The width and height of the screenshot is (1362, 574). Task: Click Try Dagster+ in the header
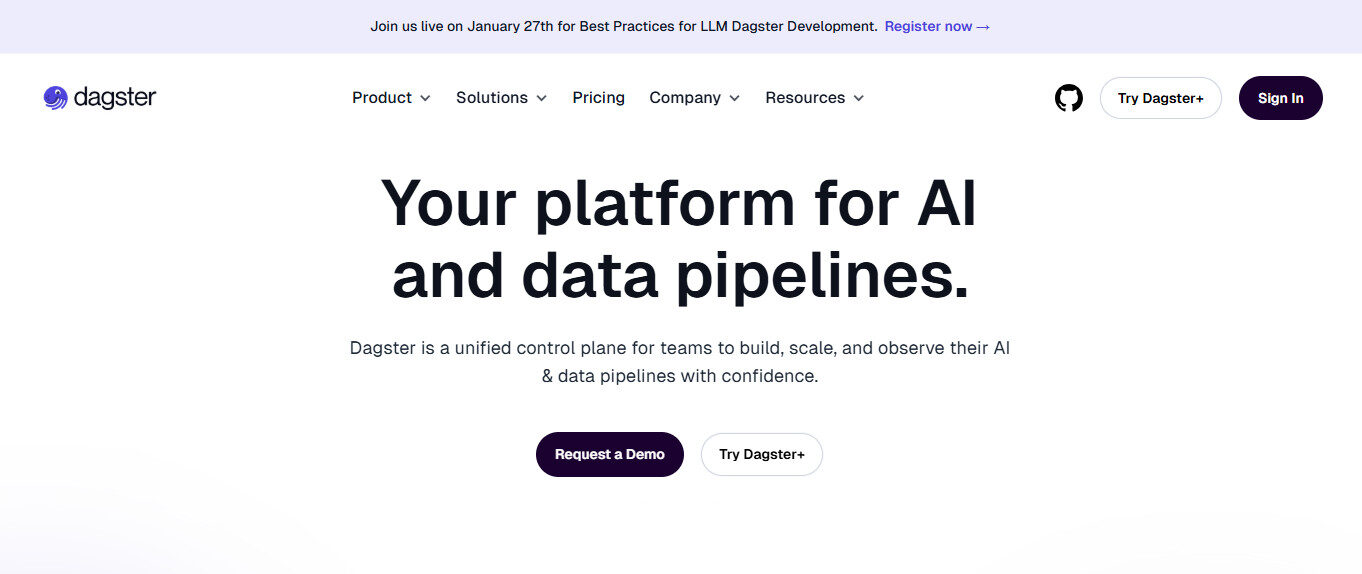point(1160,98)
